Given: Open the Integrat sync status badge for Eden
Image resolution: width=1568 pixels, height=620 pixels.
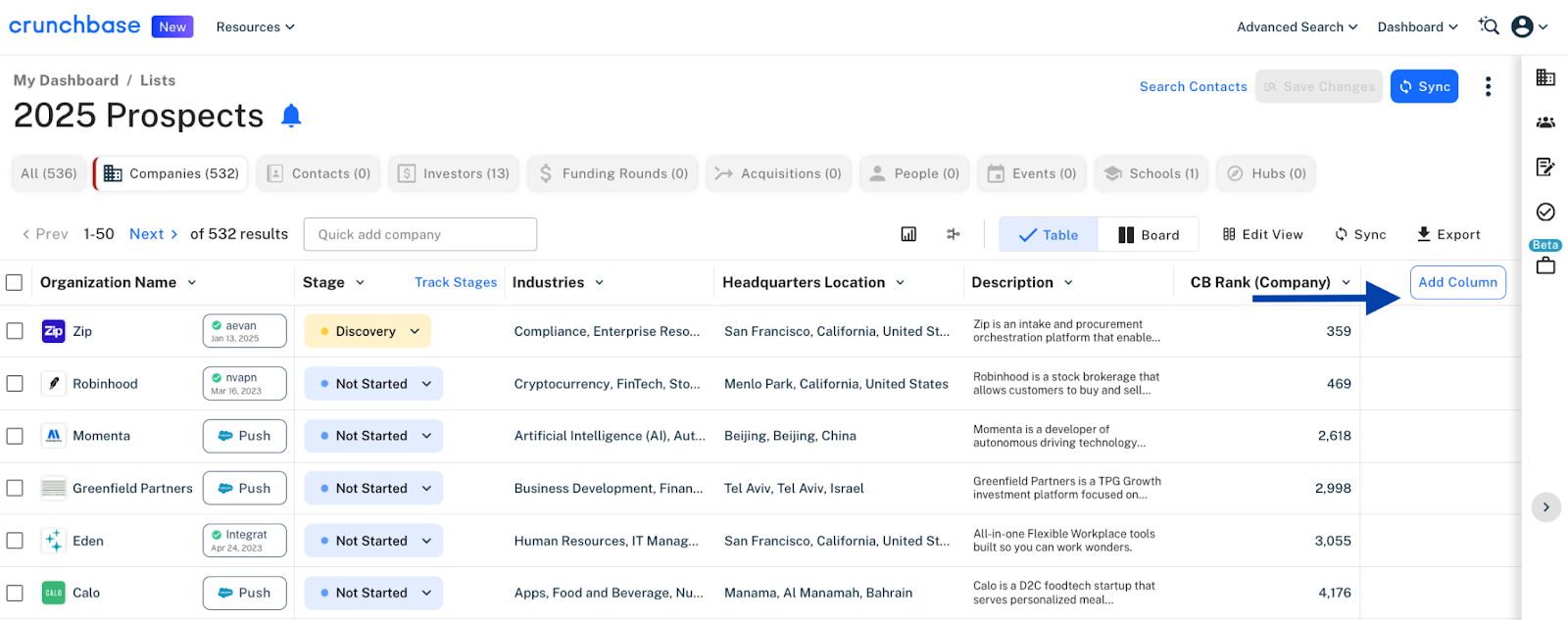Looking at the screenshot, I should click(245, 541).
